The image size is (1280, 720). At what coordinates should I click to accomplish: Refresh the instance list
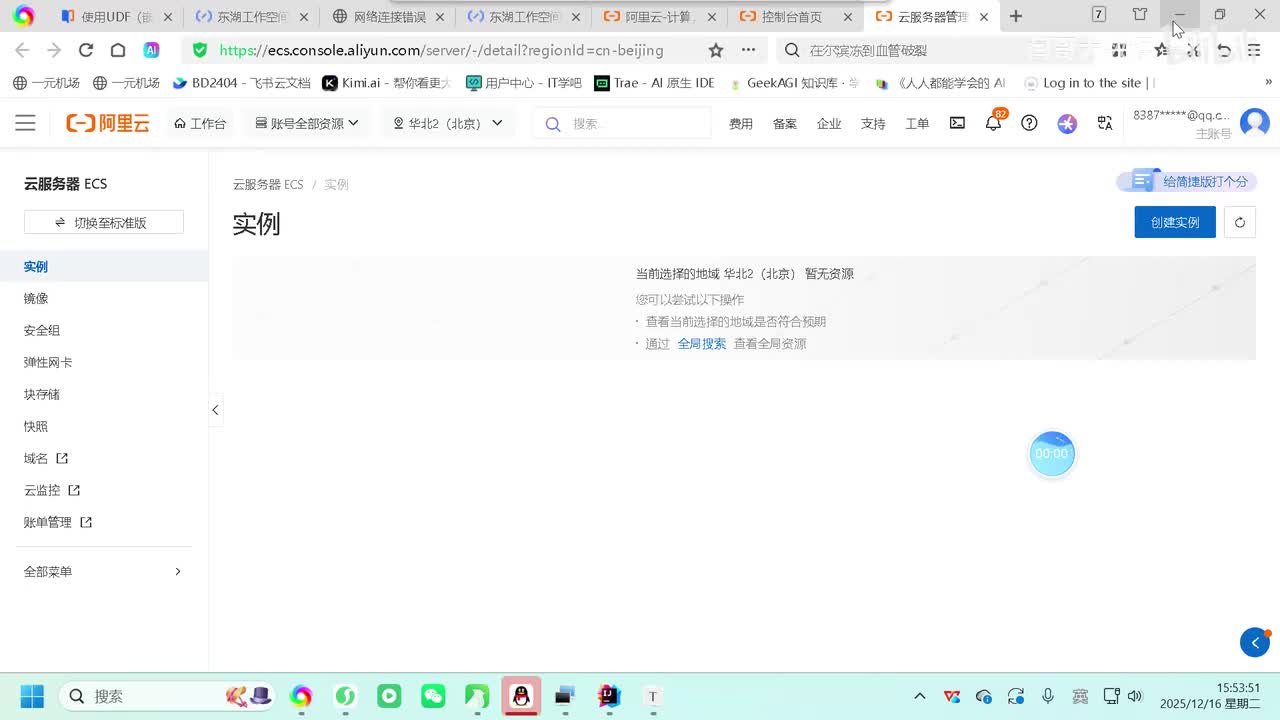(x=1240, y=222)
